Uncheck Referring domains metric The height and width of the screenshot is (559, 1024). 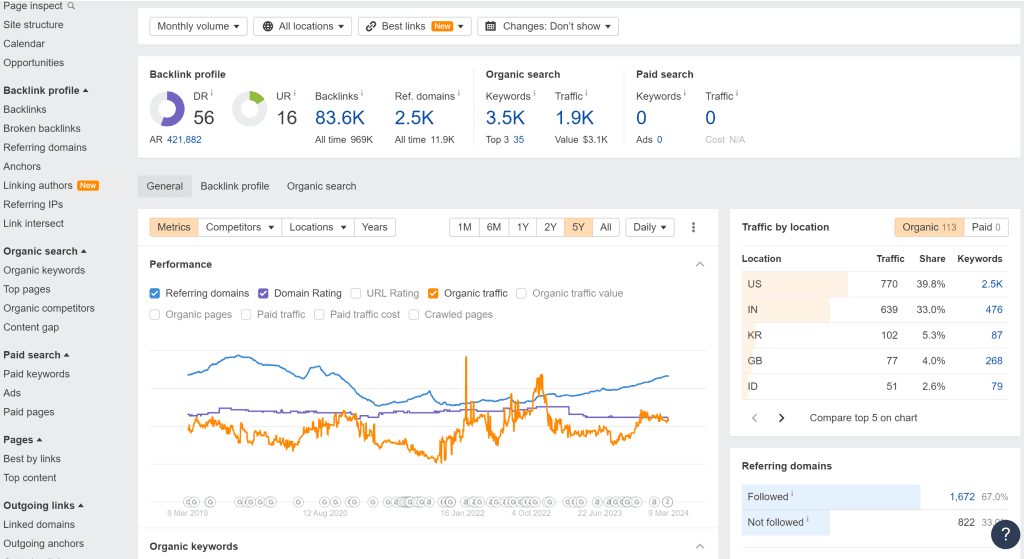(x=155, y=293)
